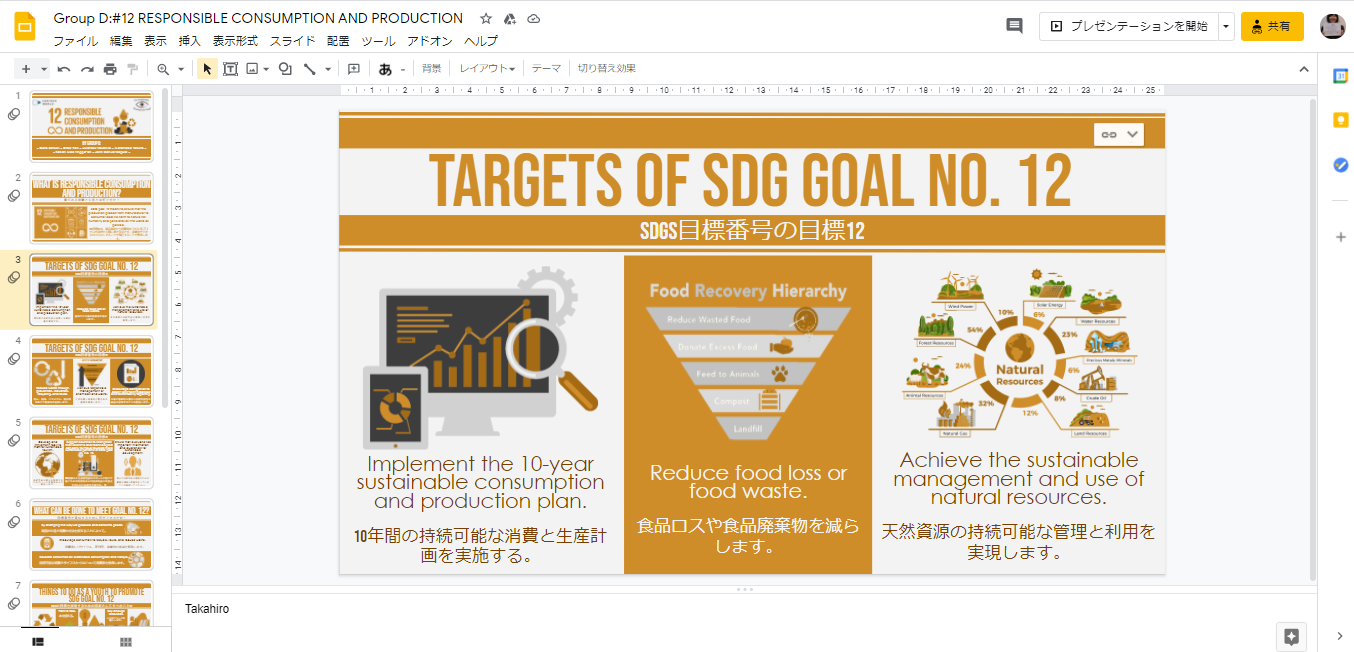Open the insert image dropdown arrow
This screenshot has height=652, width=1354.
point(266,69)
